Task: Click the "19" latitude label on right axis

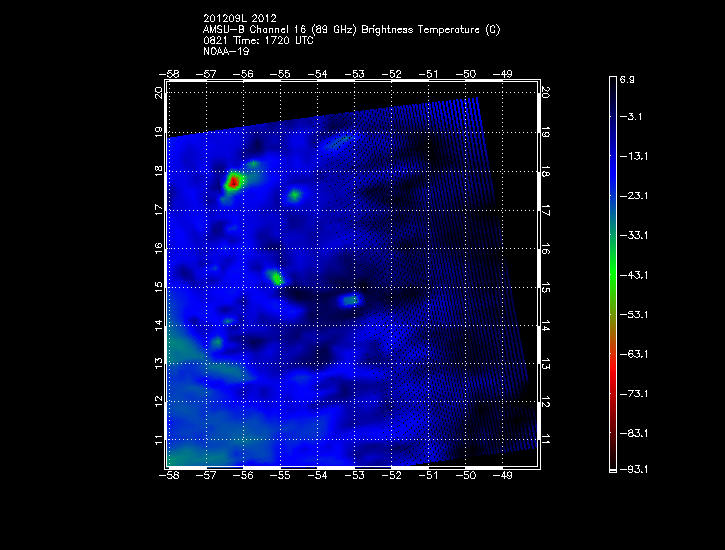Action: point(545,132)
